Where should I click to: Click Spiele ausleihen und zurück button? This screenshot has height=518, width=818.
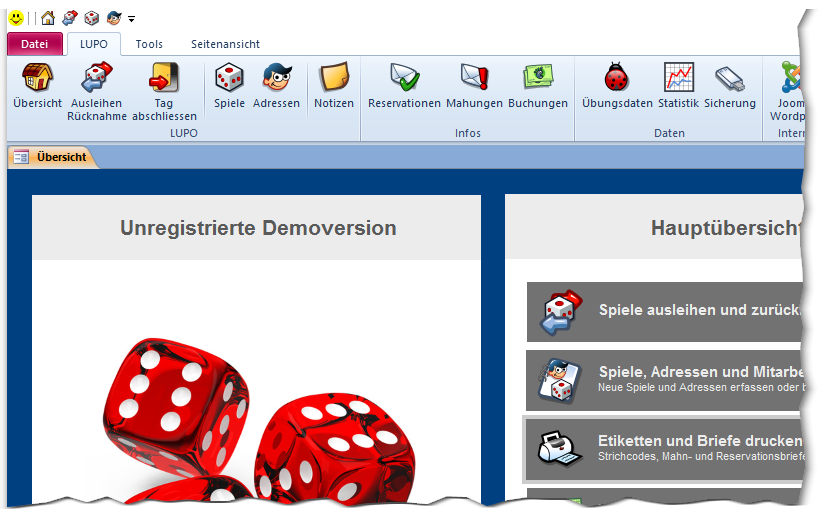coord(665,312)
